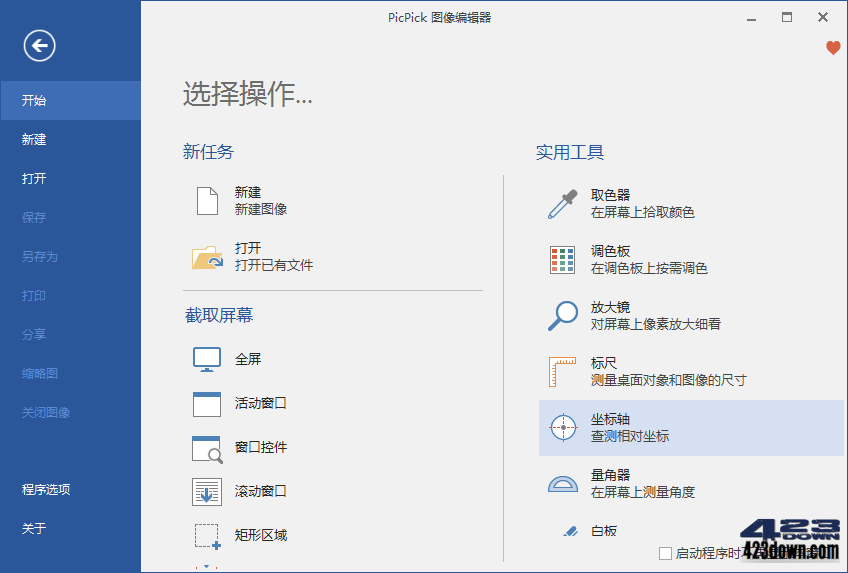Toggle the startup checkbox at bottom

point(665,553)
